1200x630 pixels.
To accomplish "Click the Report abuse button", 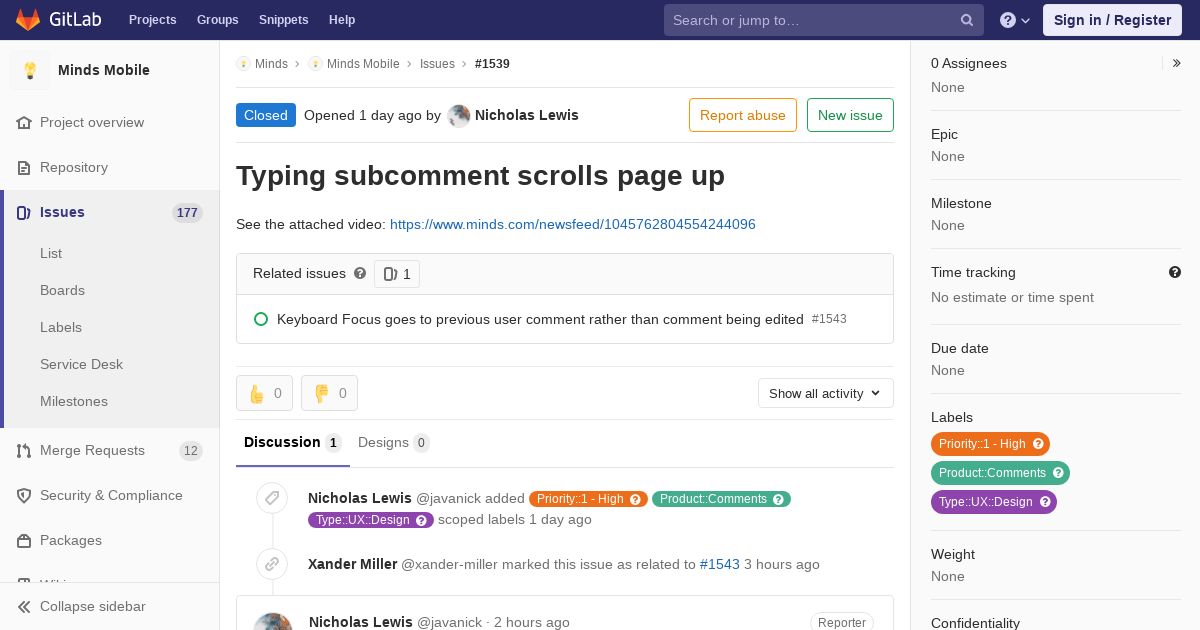I will tap(743, 115).
